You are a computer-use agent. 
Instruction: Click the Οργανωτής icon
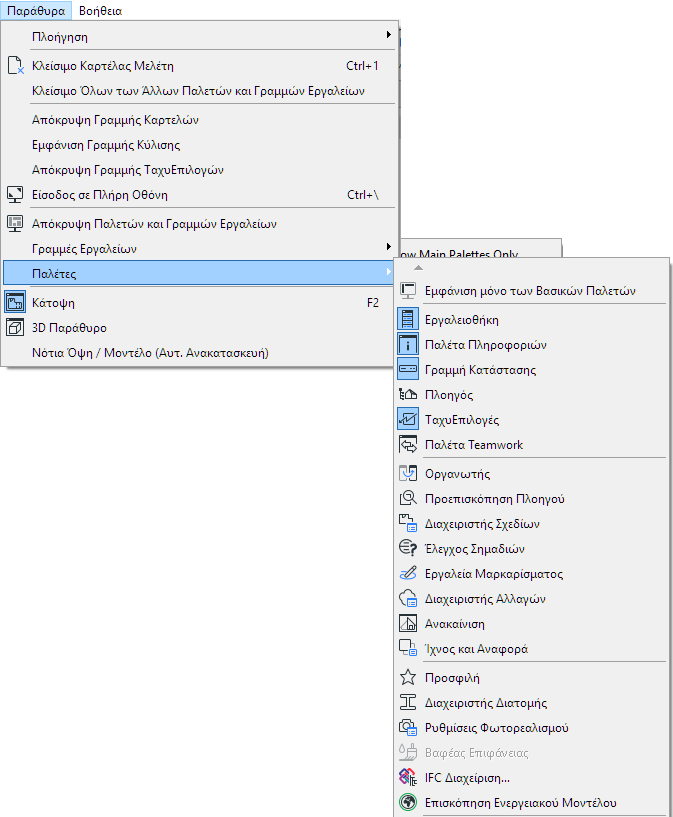pyautogui.click(x=408, y=474)
